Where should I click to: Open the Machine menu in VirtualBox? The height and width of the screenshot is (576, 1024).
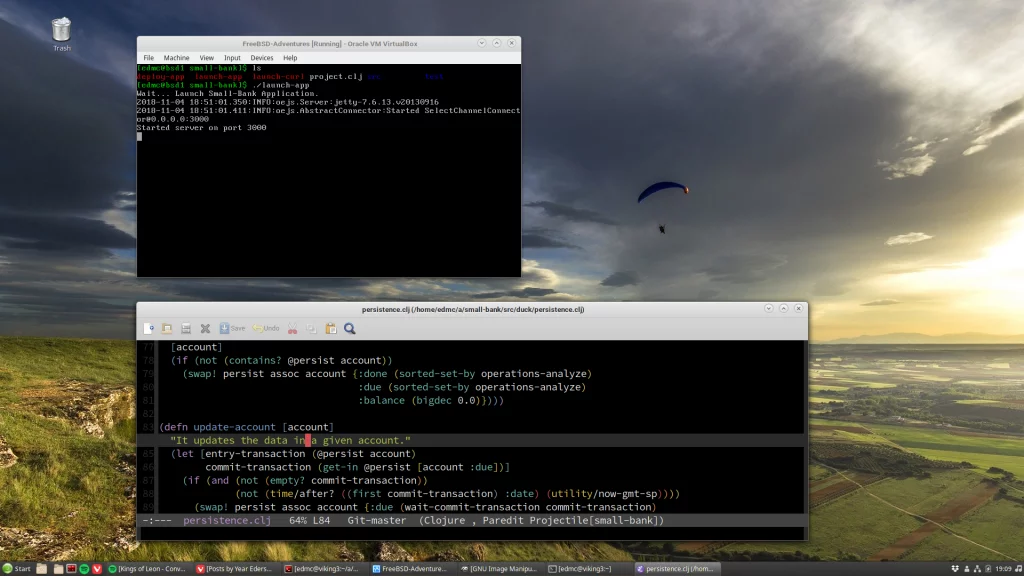click(176, 58)
